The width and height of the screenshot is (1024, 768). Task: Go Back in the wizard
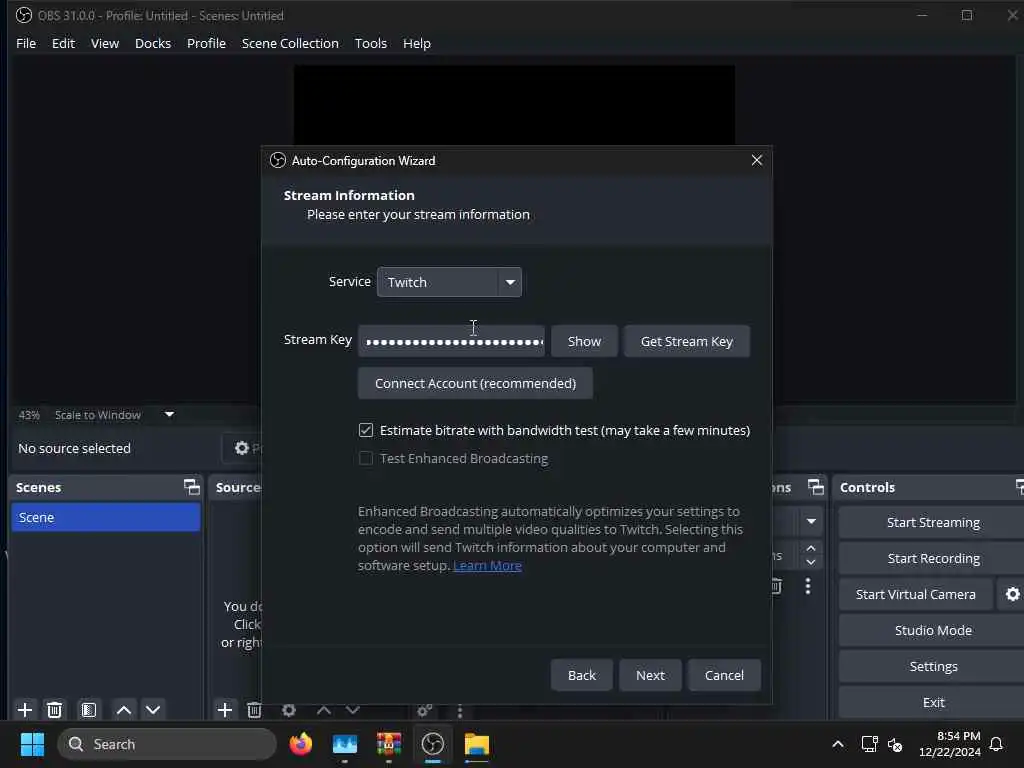coord(581,675)
